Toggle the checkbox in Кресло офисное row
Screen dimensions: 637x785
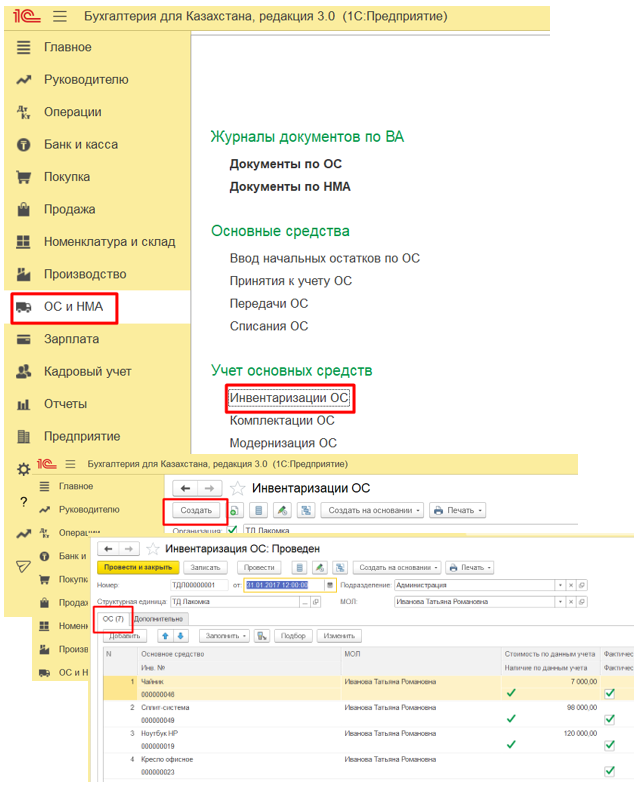point(609,770)
